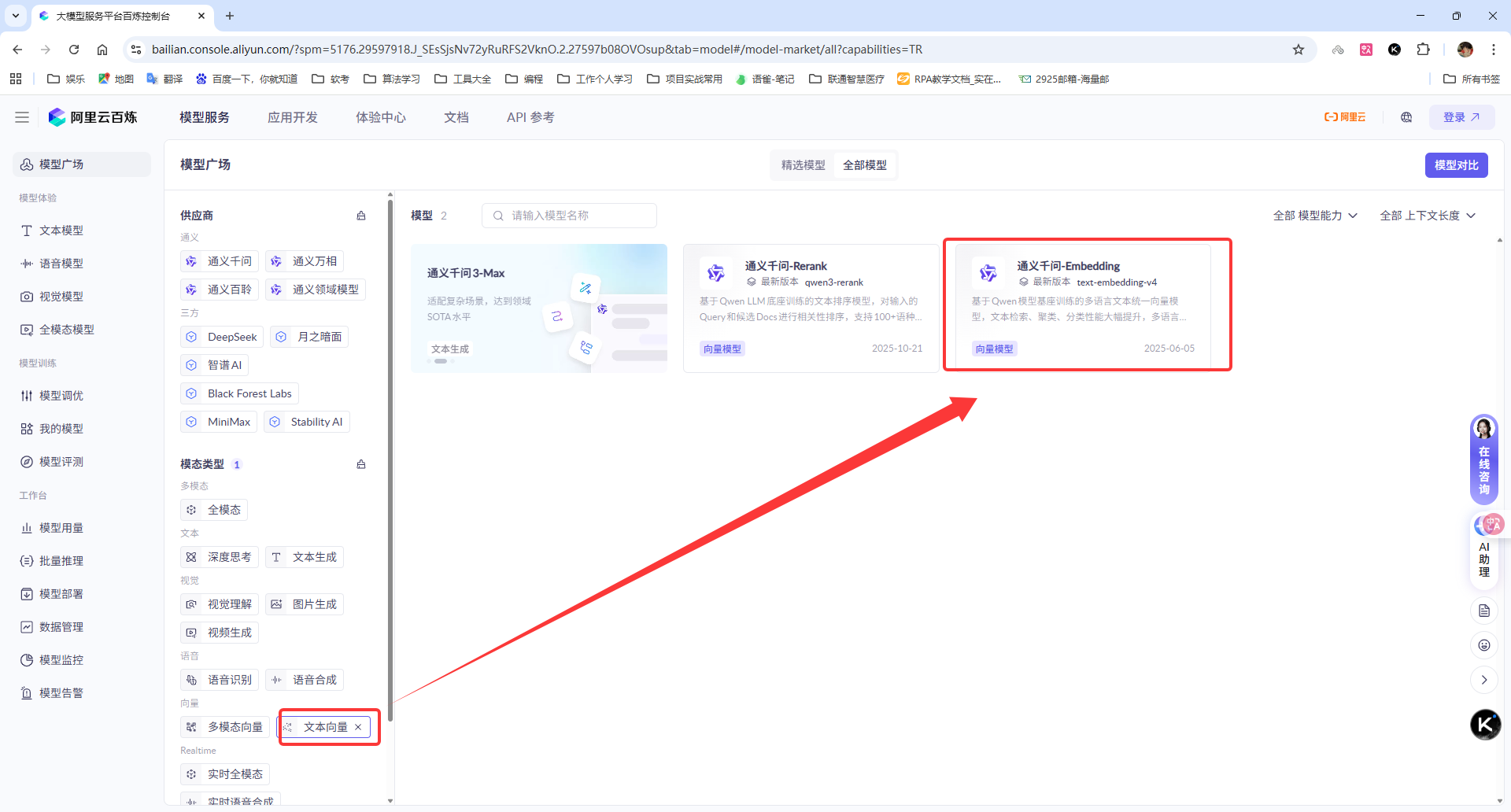Toggle the 视觉理解 modality filter
The image size is (1511, 812).
click(220, 604)
